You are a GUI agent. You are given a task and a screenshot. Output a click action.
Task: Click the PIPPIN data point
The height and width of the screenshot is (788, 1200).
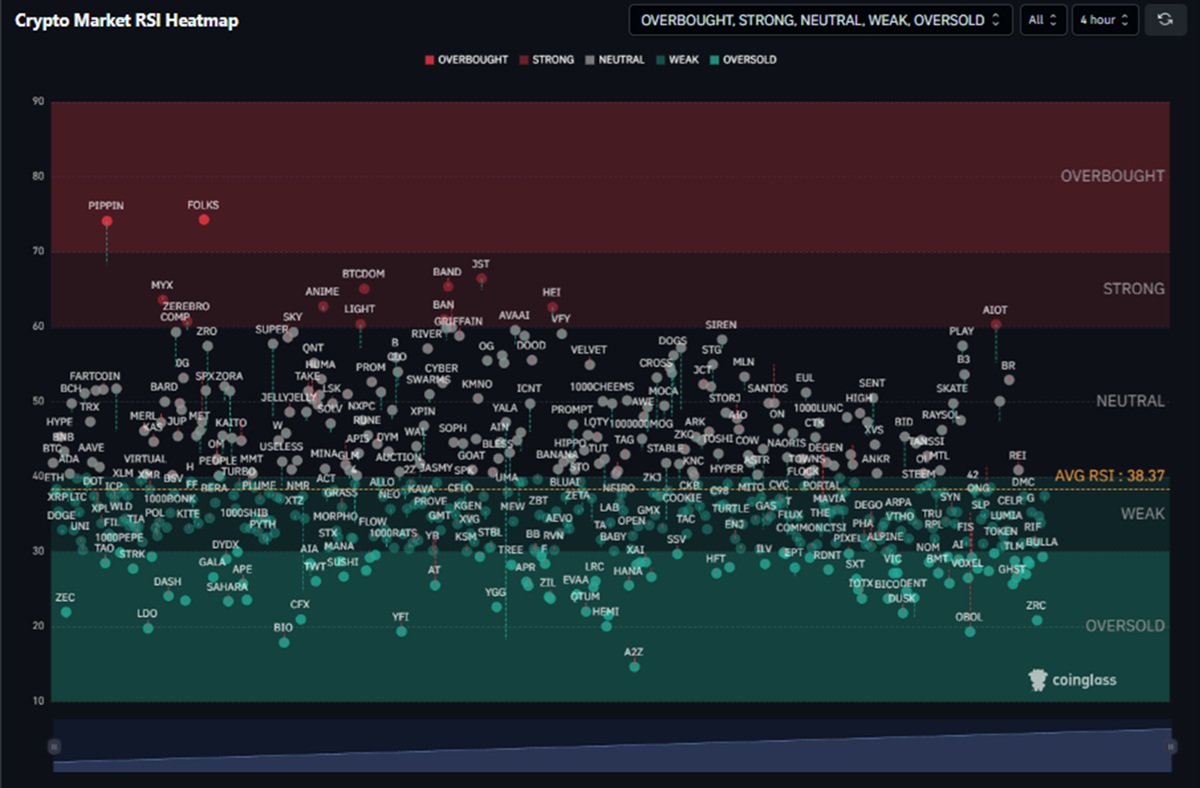pyautogui.click(x=107, y=221)
